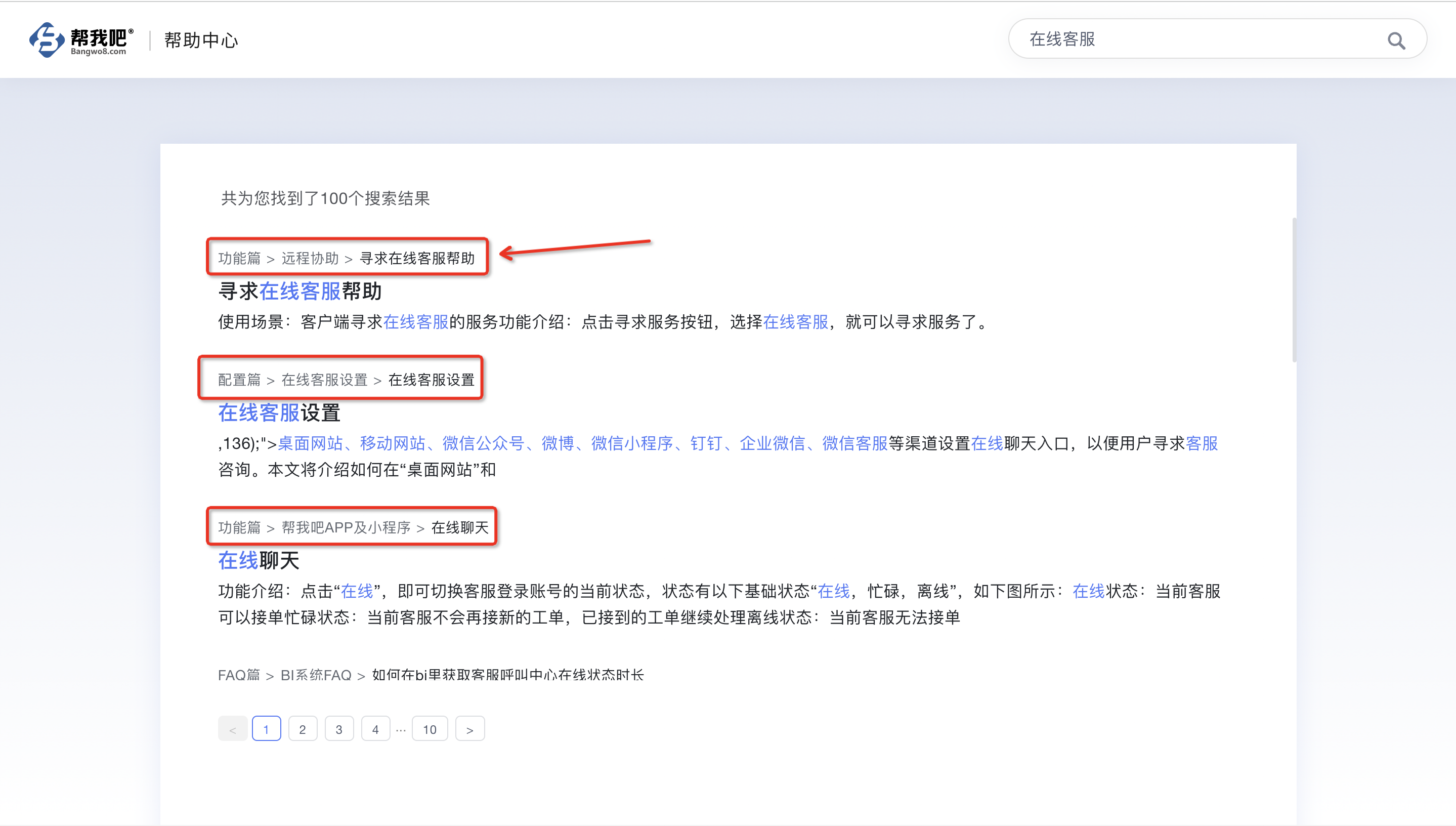This screenshot has width=1456, height=826.
Task: Go to results page 2
Action: coord(302,729)
